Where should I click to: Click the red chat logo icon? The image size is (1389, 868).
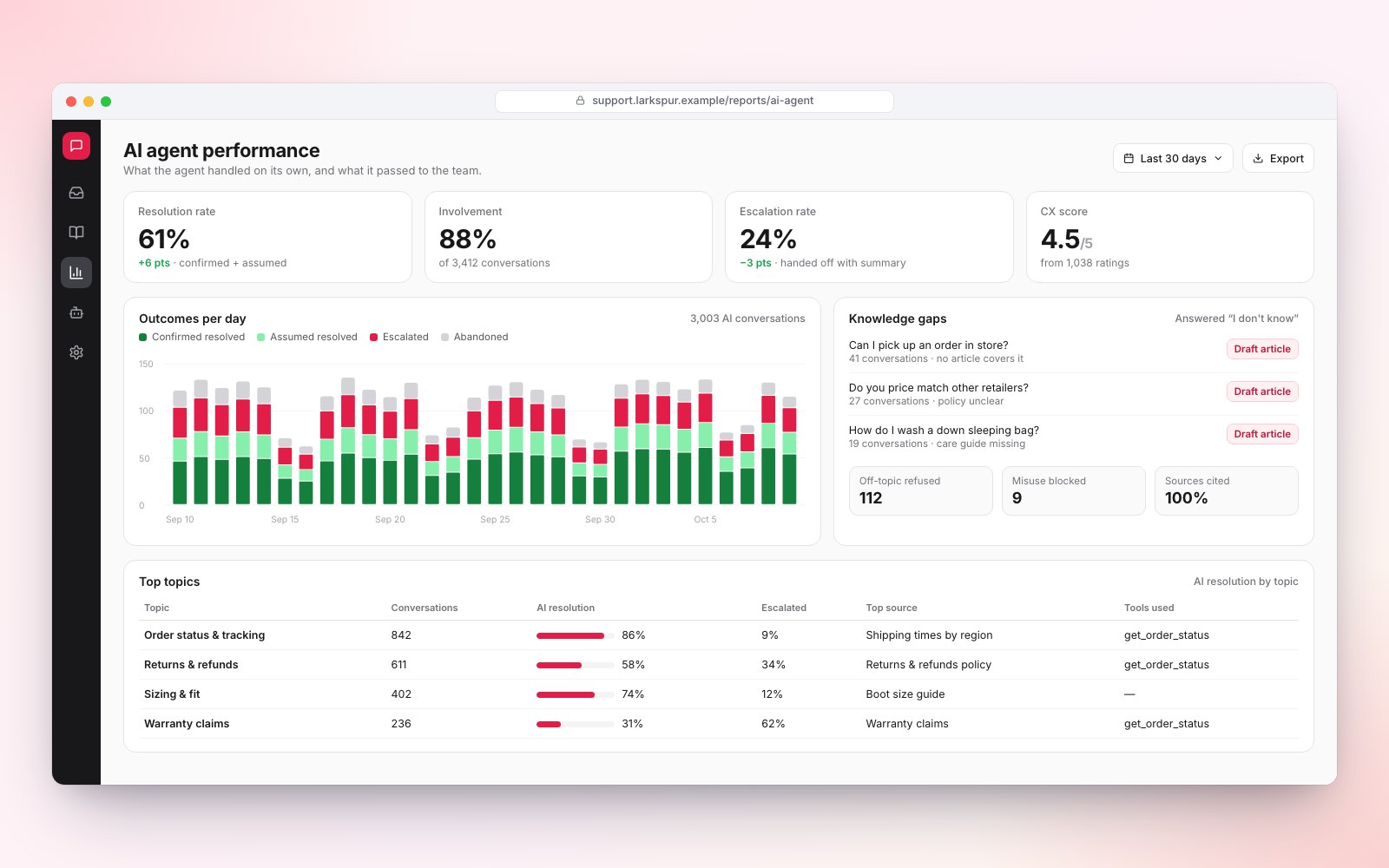click(x=76, y=146)
